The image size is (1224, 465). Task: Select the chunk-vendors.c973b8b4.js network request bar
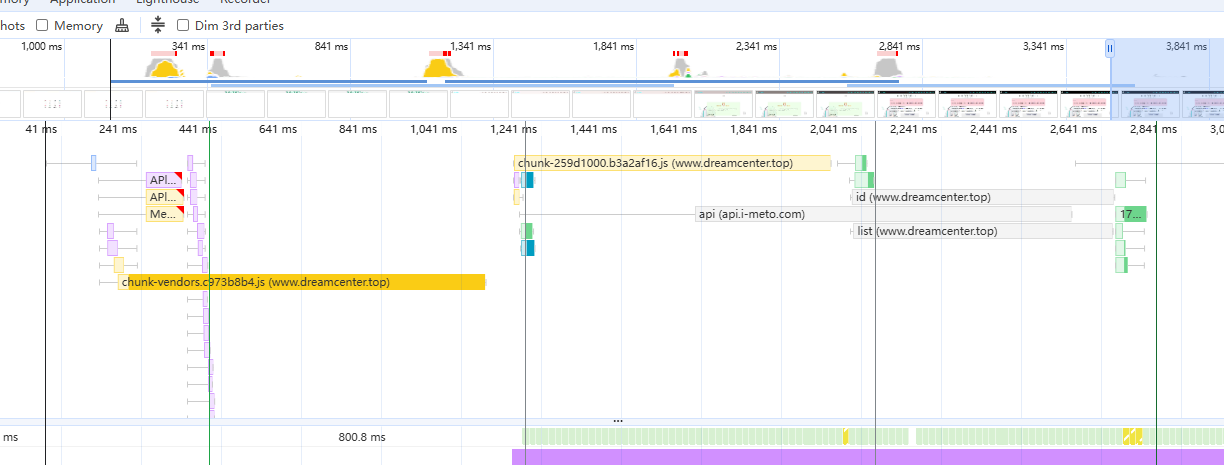[x=300, y=282]
